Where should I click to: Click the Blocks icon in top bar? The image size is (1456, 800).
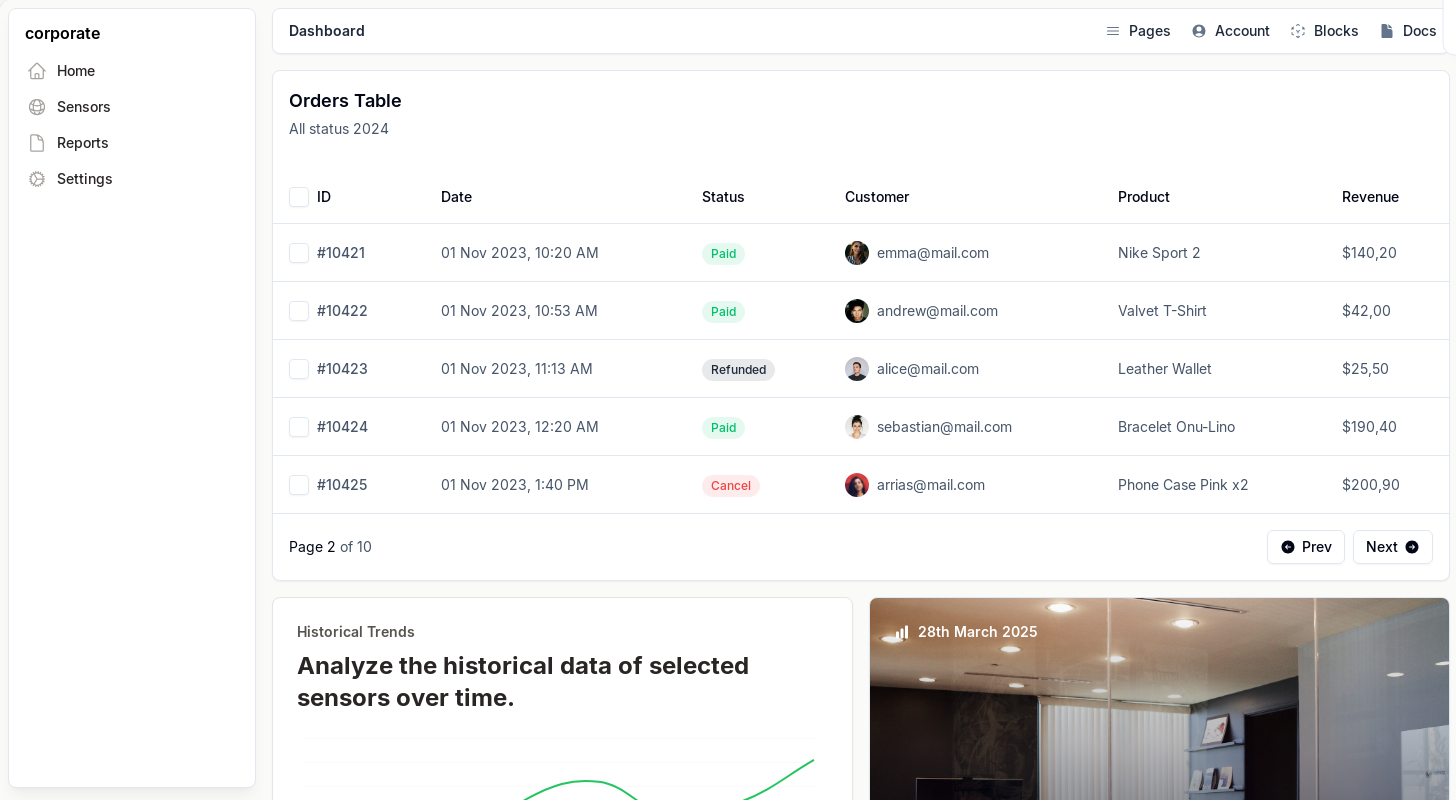coord(1298,31)
